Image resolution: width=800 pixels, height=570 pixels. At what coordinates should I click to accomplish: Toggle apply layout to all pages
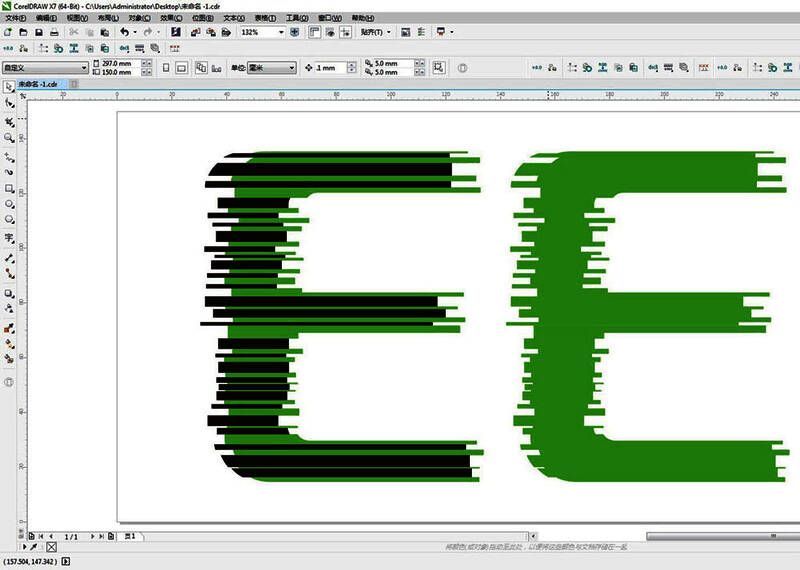pos(201,68)
